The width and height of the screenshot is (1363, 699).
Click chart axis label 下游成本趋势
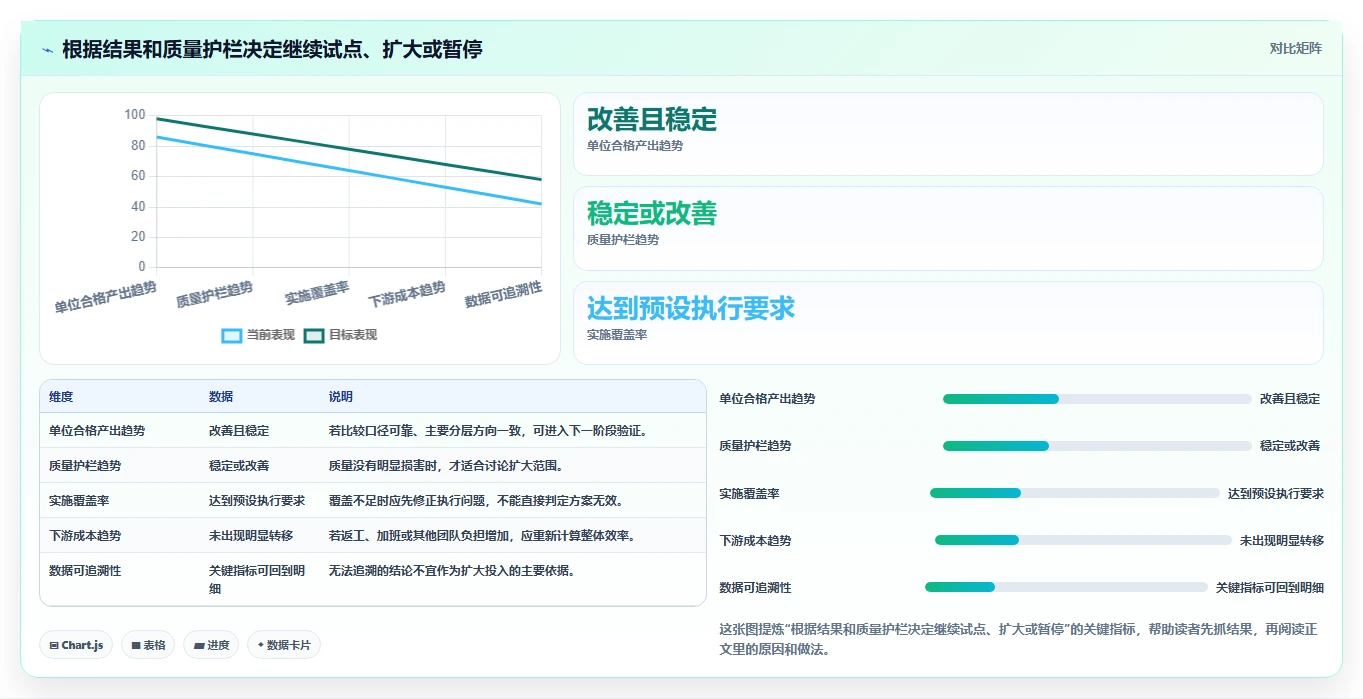407,294
